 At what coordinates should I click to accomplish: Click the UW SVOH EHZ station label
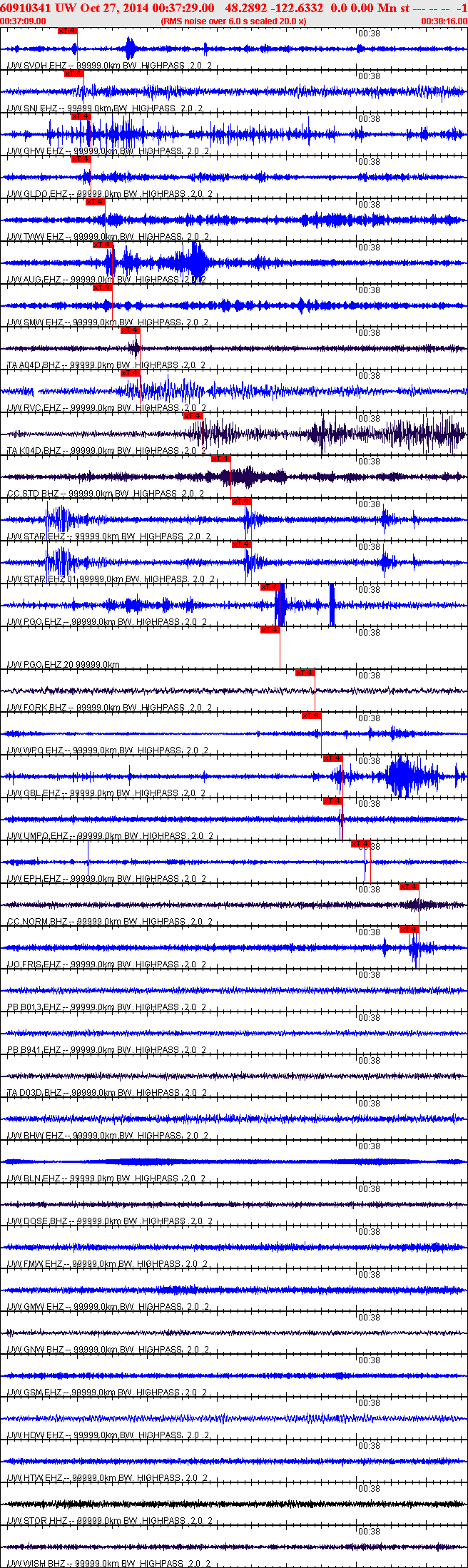click(x=109, y=66)
